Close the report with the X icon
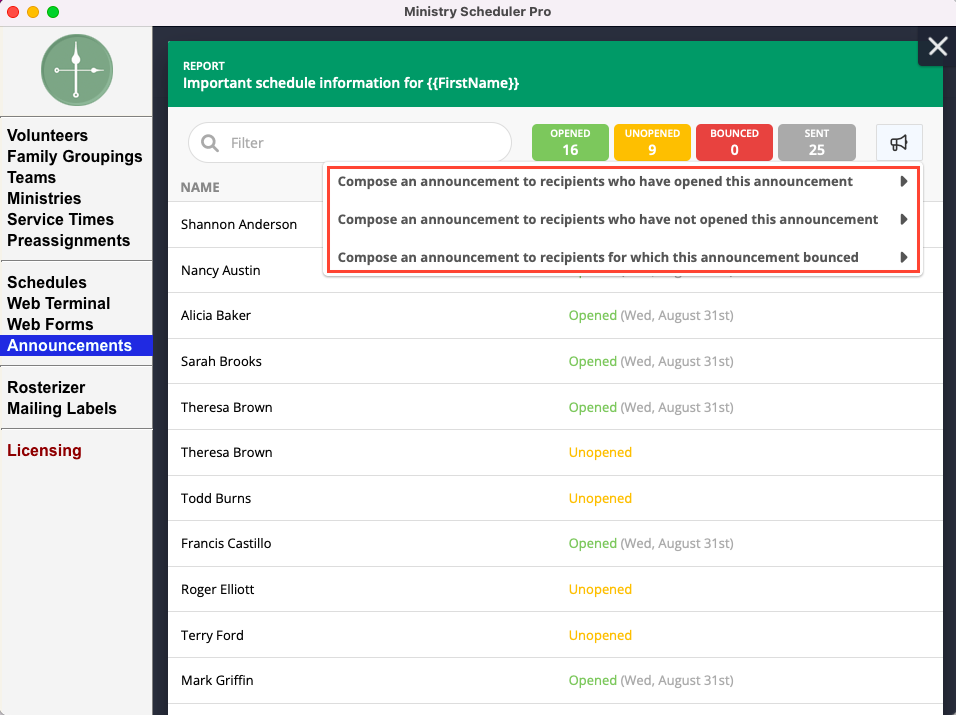Screen dimensions: 956x715 pos(937,46)
